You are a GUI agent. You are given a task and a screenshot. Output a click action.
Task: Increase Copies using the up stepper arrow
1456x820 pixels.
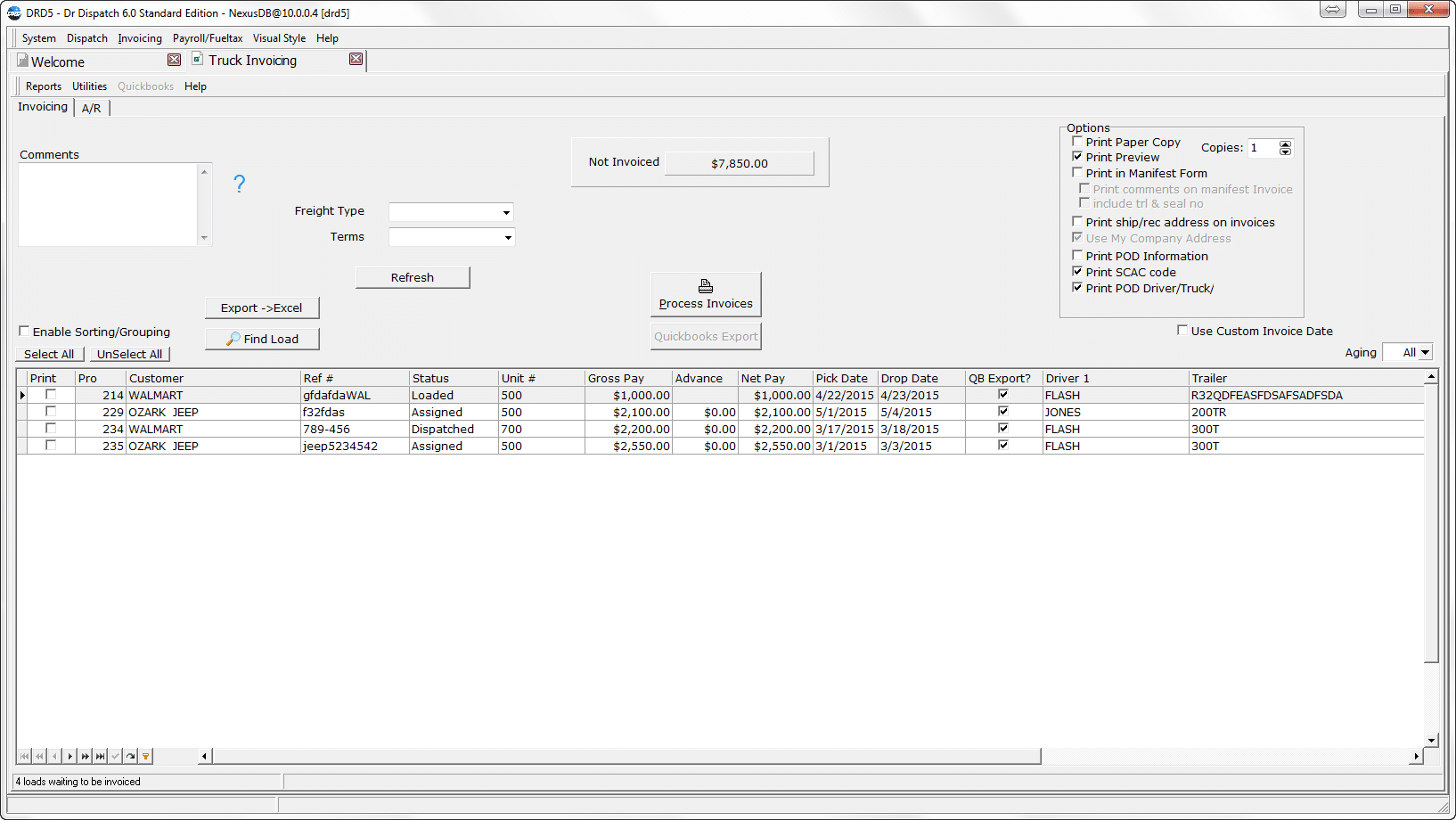[1285, 143]
